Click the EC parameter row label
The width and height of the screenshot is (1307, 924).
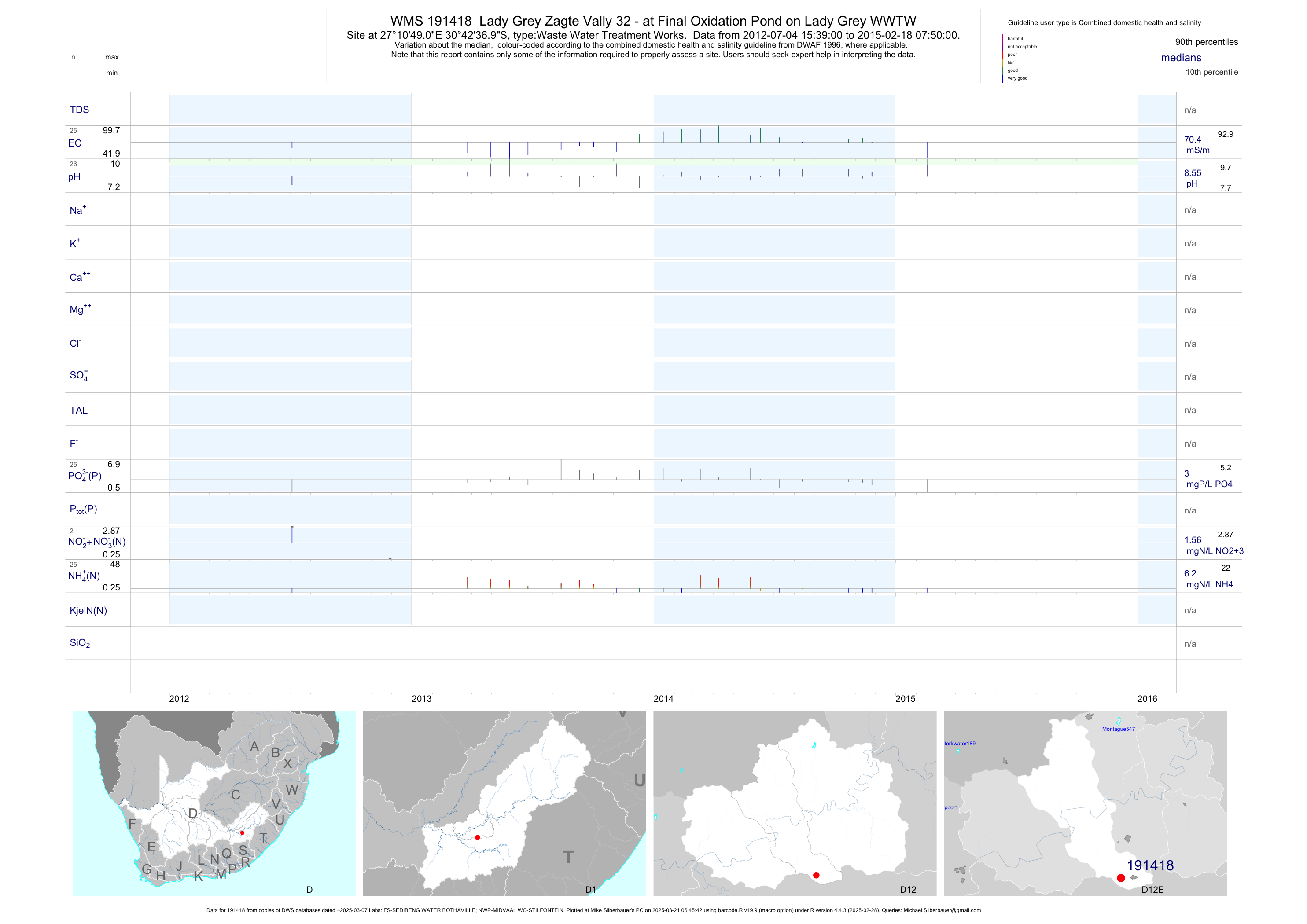[x=74, y=143]
